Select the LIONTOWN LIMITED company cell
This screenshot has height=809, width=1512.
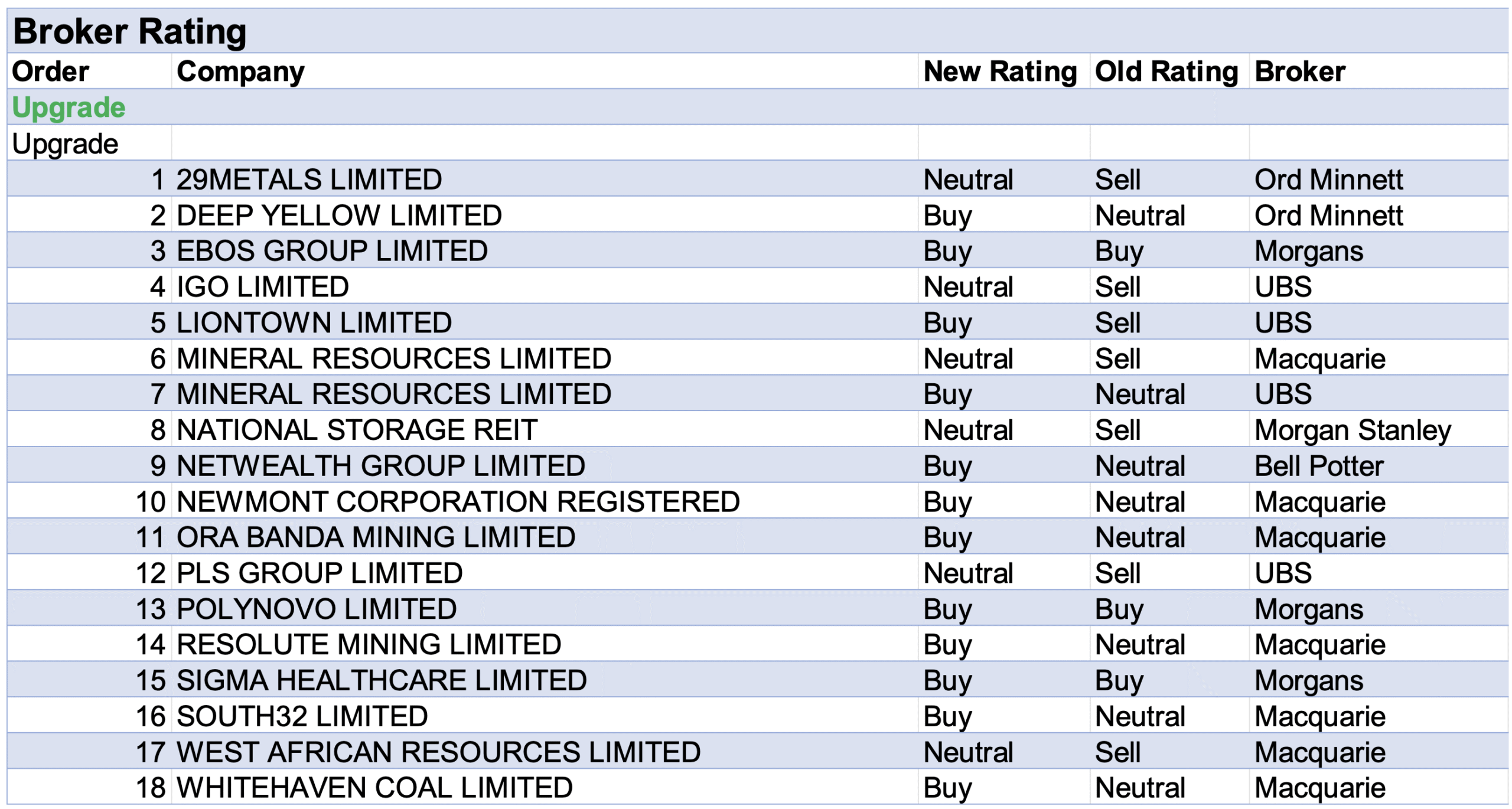pyautogui.click(x=314, y=323)
